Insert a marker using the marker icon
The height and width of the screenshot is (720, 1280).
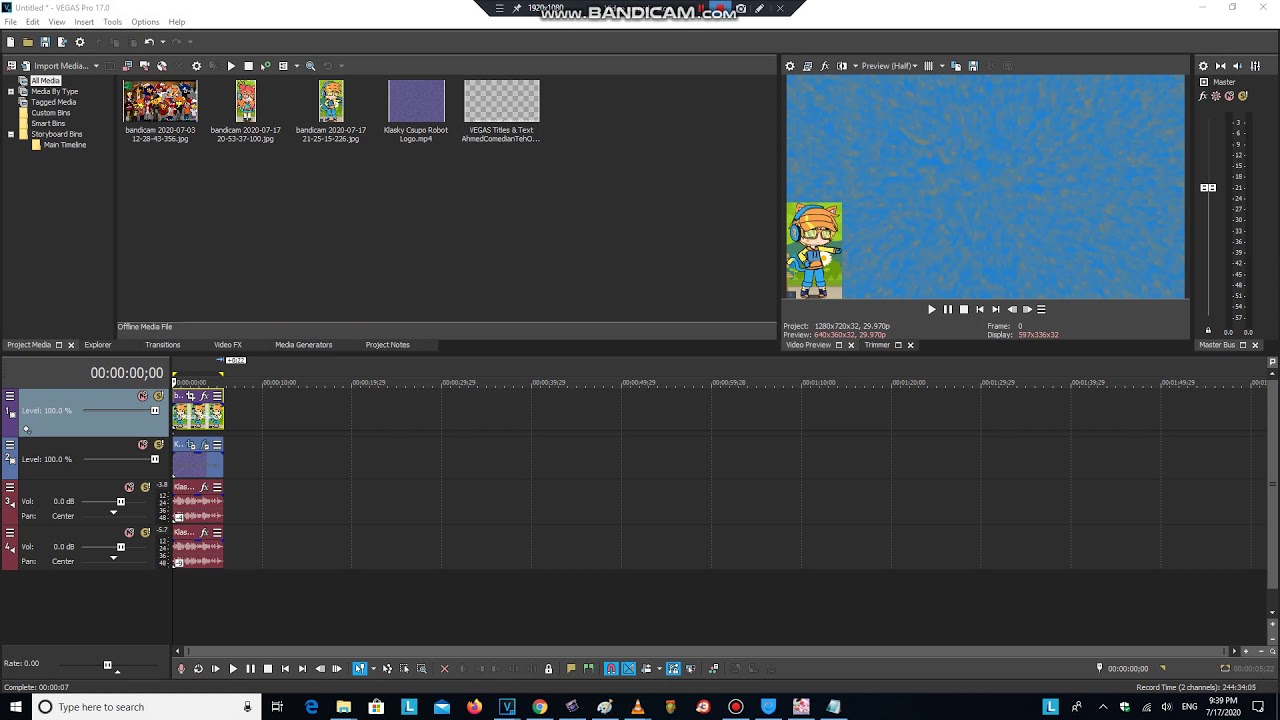[571, 669]
